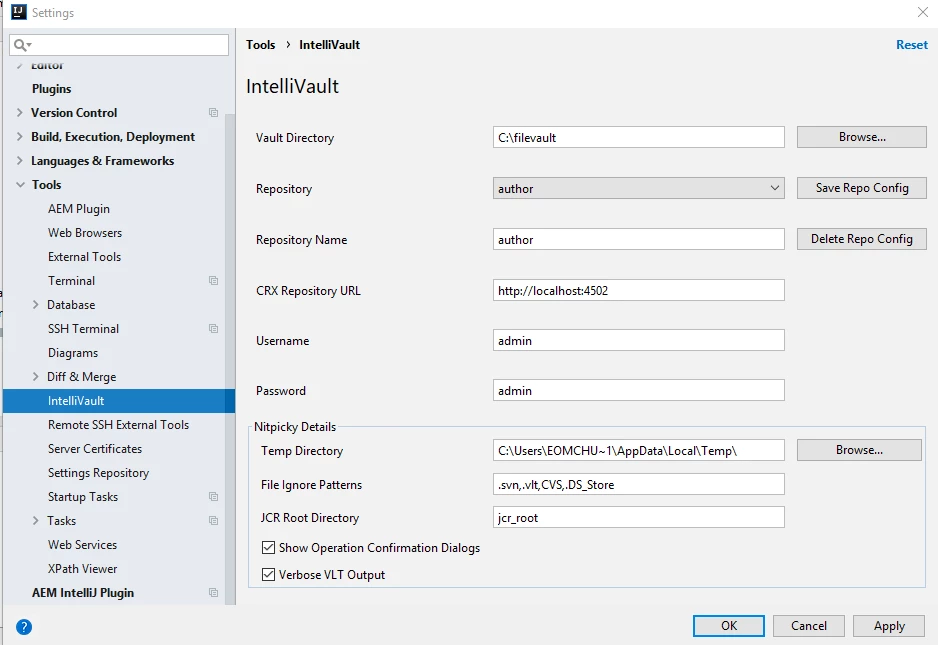Viewport: 938px width, 645px height.
Task: Toggle Verbose VLT Output checkbox
Action: click(269, 574)
